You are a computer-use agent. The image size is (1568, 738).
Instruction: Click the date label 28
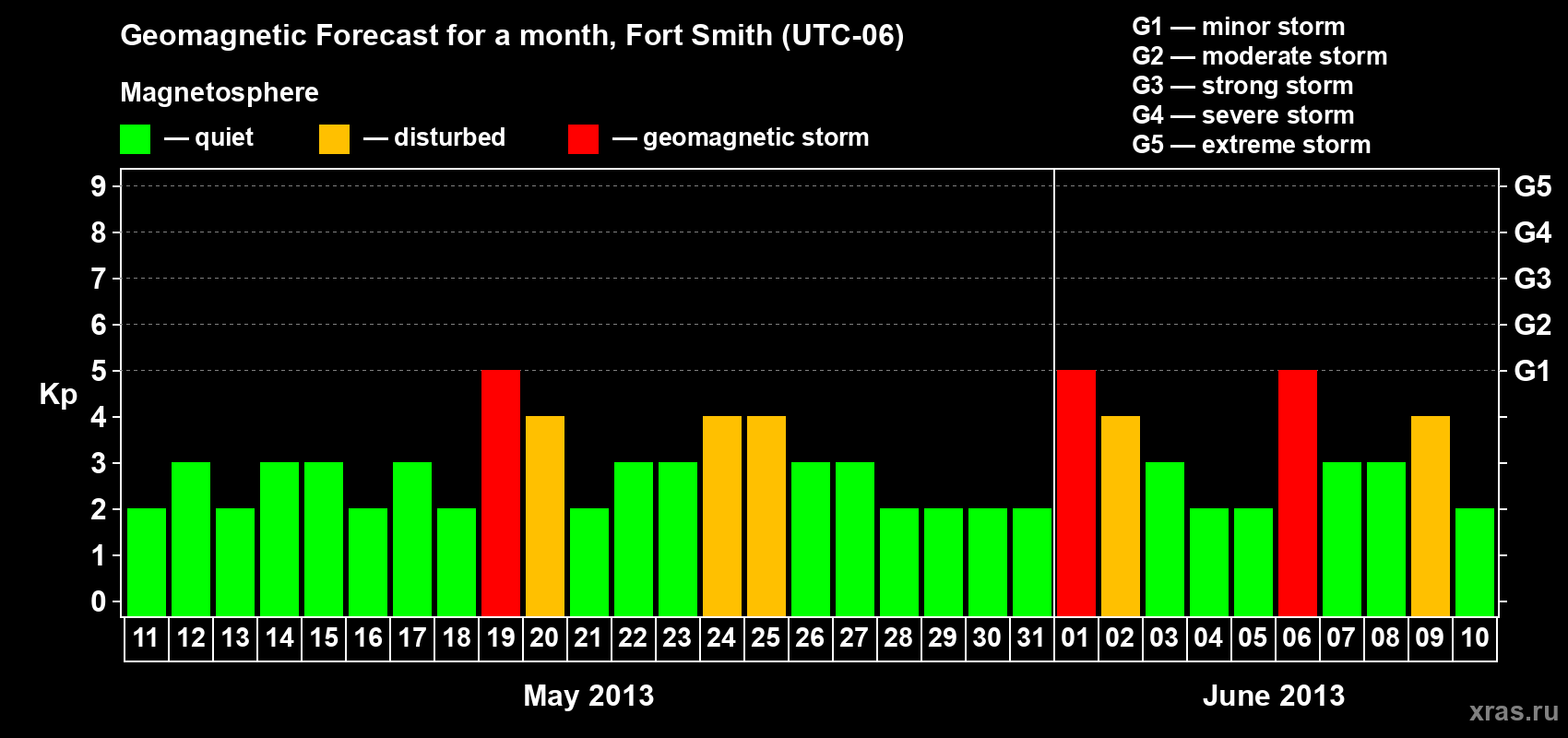(899, 638)
